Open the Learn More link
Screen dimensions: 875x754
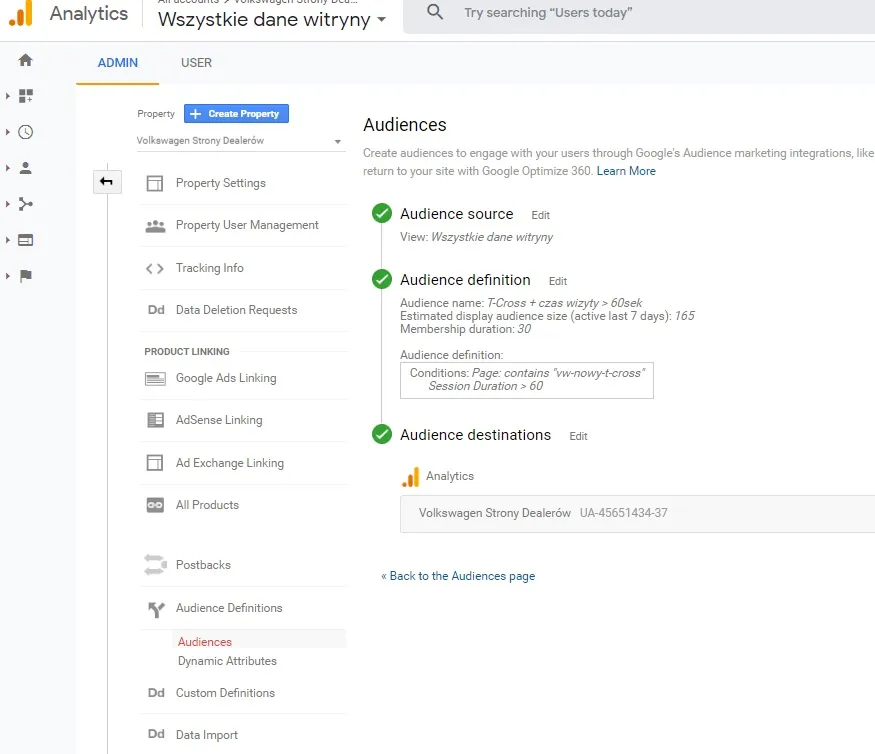coord(626,171)
